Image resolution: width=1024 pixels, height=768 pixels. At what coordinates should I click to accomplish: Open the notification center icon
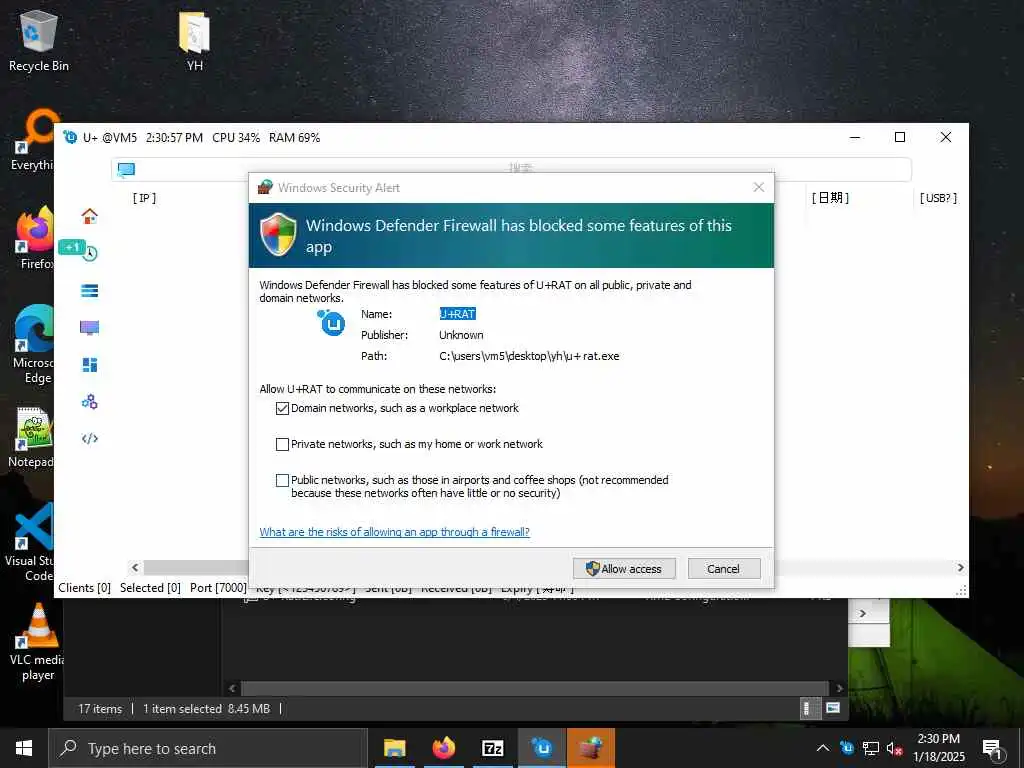coord(991,749)
